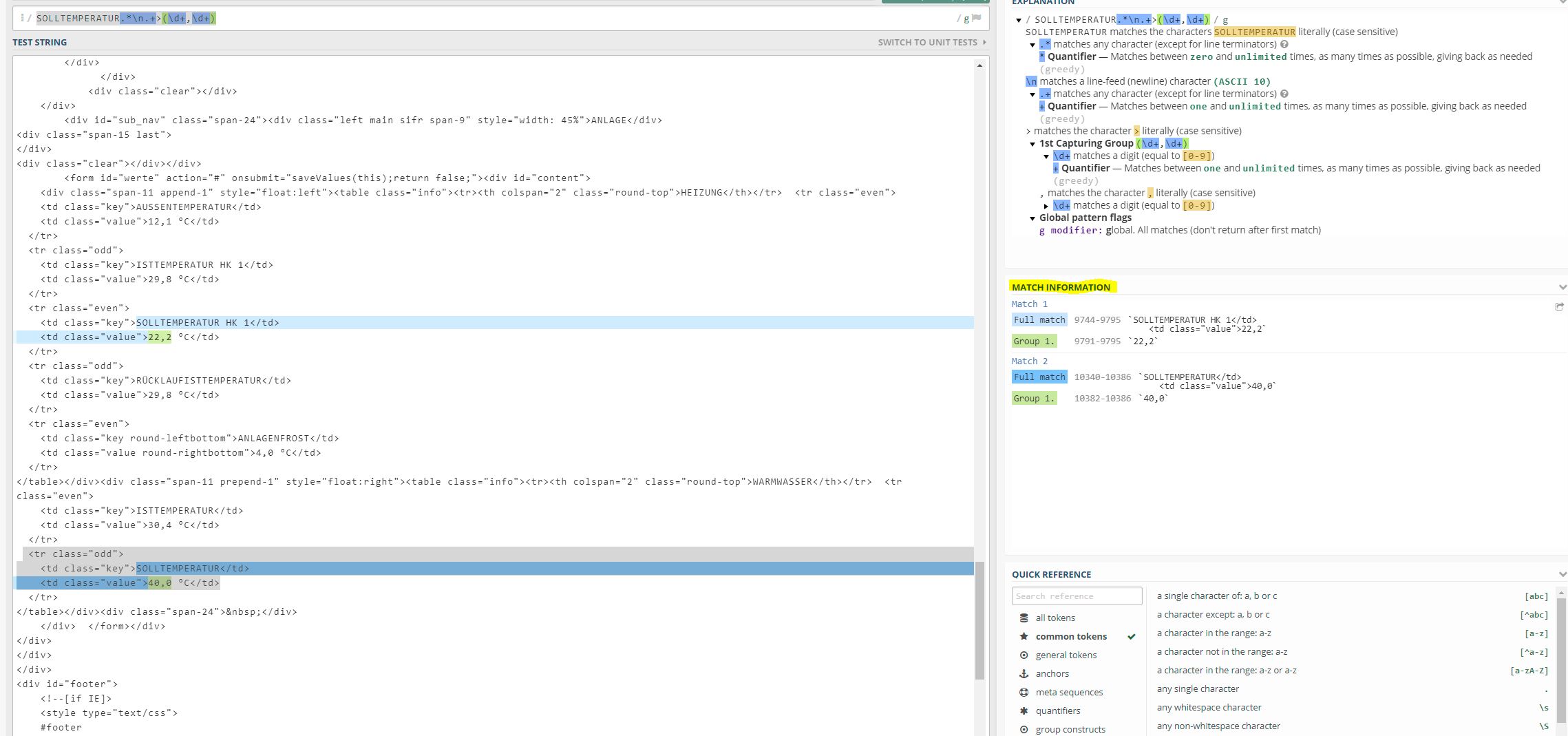Collapse the root regex explanation tree node
Screen dimensions: 1568x736
click(x=1019, y=20)
